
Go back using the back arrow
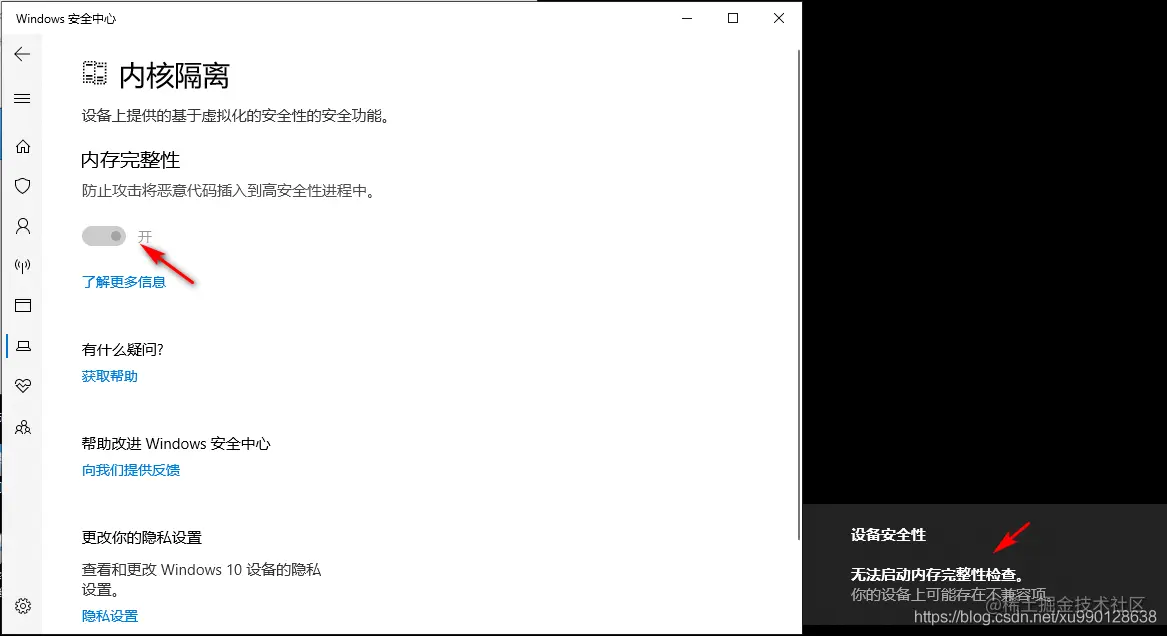pyautogui.click(x=22, y=54)
